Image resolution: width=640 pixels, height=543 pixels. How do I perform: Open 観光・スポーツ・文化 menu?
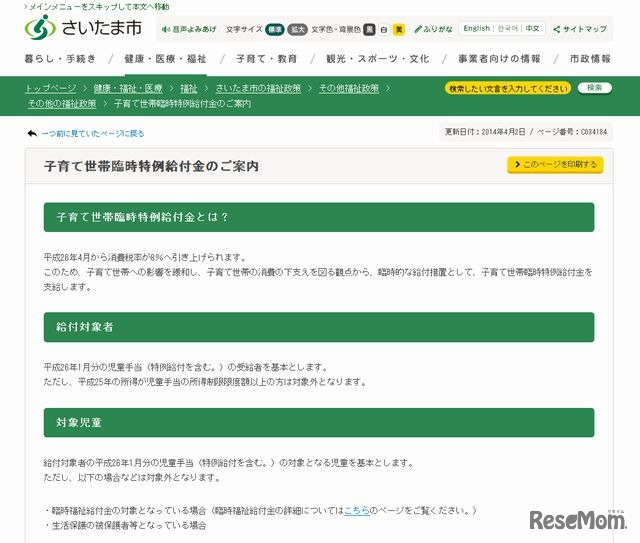378,59
